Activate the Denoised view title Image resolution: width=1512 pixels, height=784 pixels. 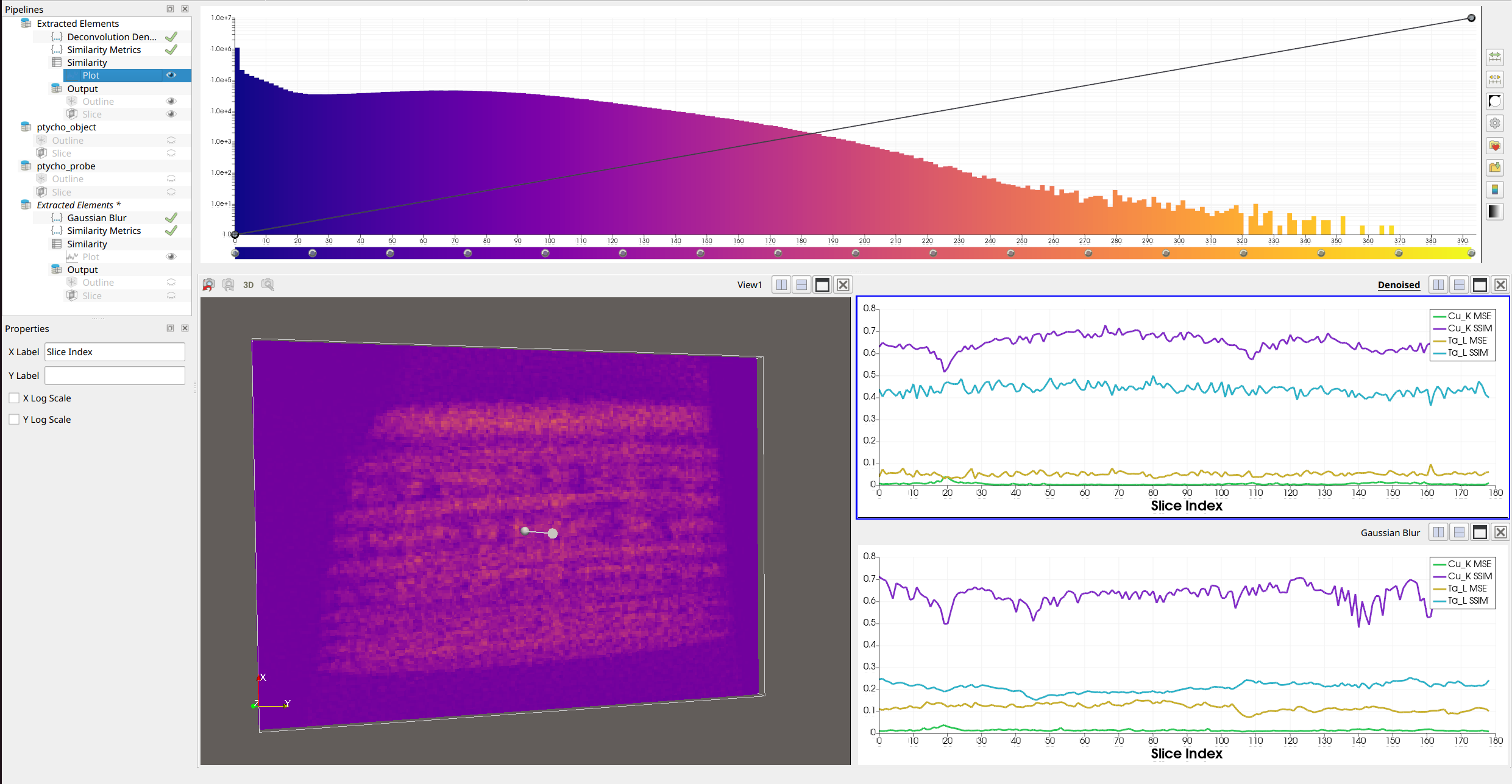tap(1399, 284)
